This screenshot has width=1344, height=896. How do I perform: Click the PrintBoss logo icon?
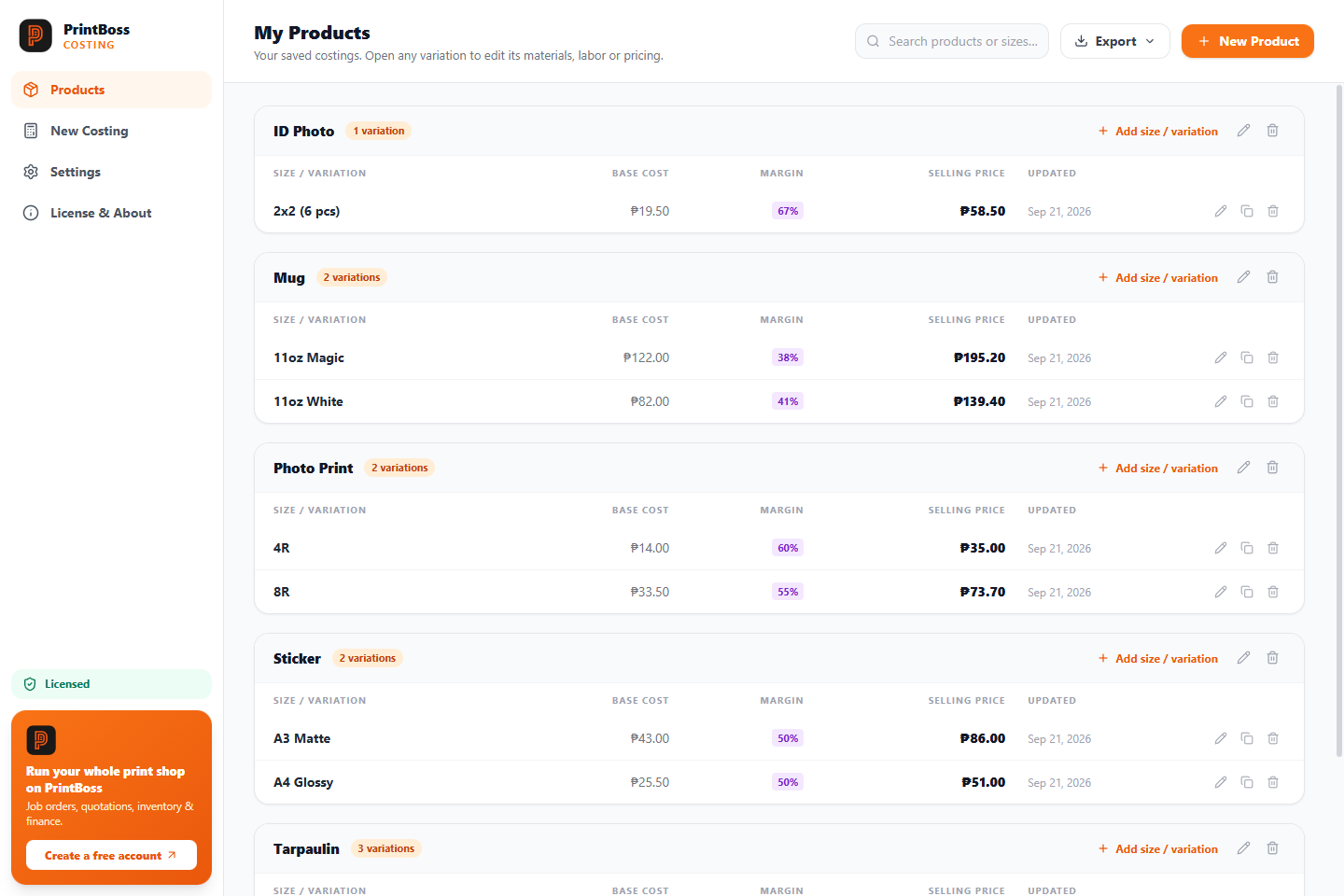pos(35,35)
